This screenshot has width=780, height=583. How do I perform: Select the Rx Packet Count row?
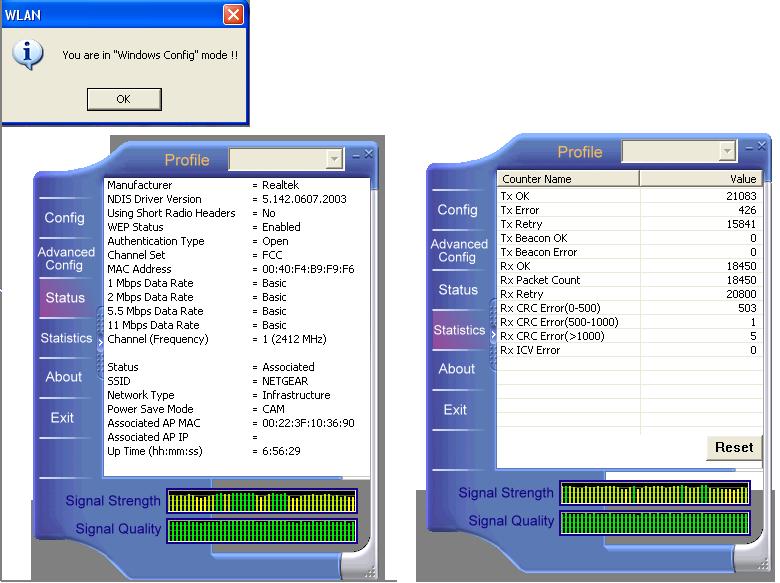[x=629, y=280]
